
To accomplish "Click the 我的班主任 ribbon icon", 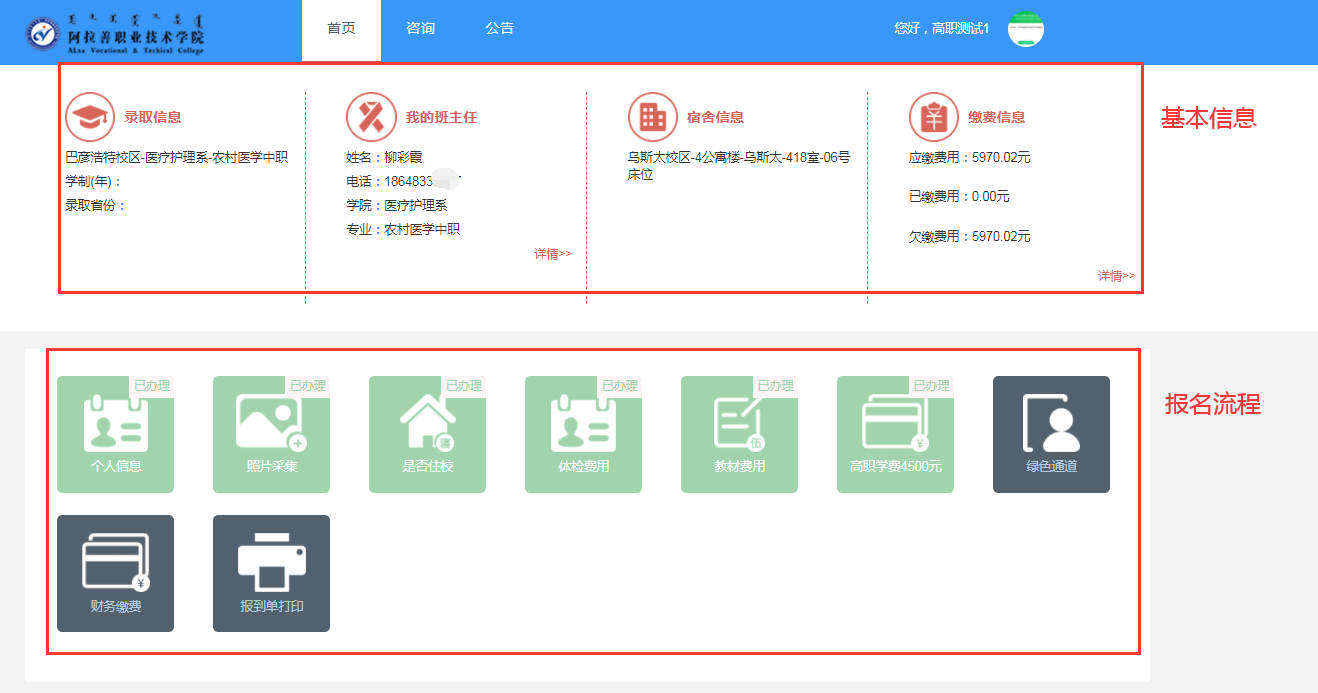I will (x=371, y=117).
